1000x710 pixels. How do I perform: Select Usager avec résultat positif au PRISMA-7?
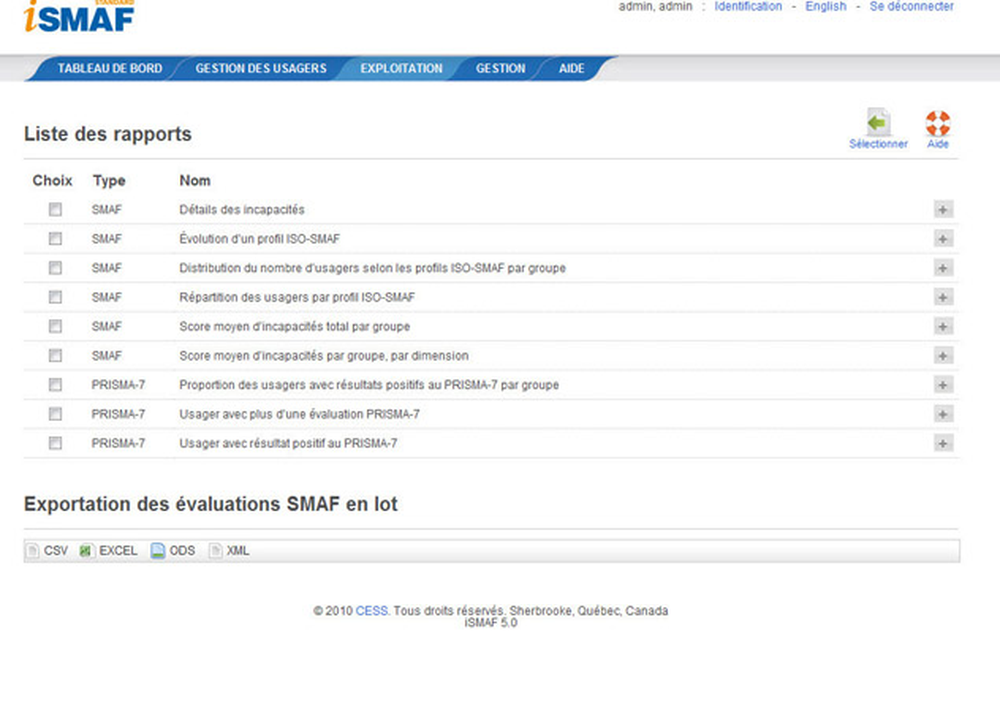54,442
